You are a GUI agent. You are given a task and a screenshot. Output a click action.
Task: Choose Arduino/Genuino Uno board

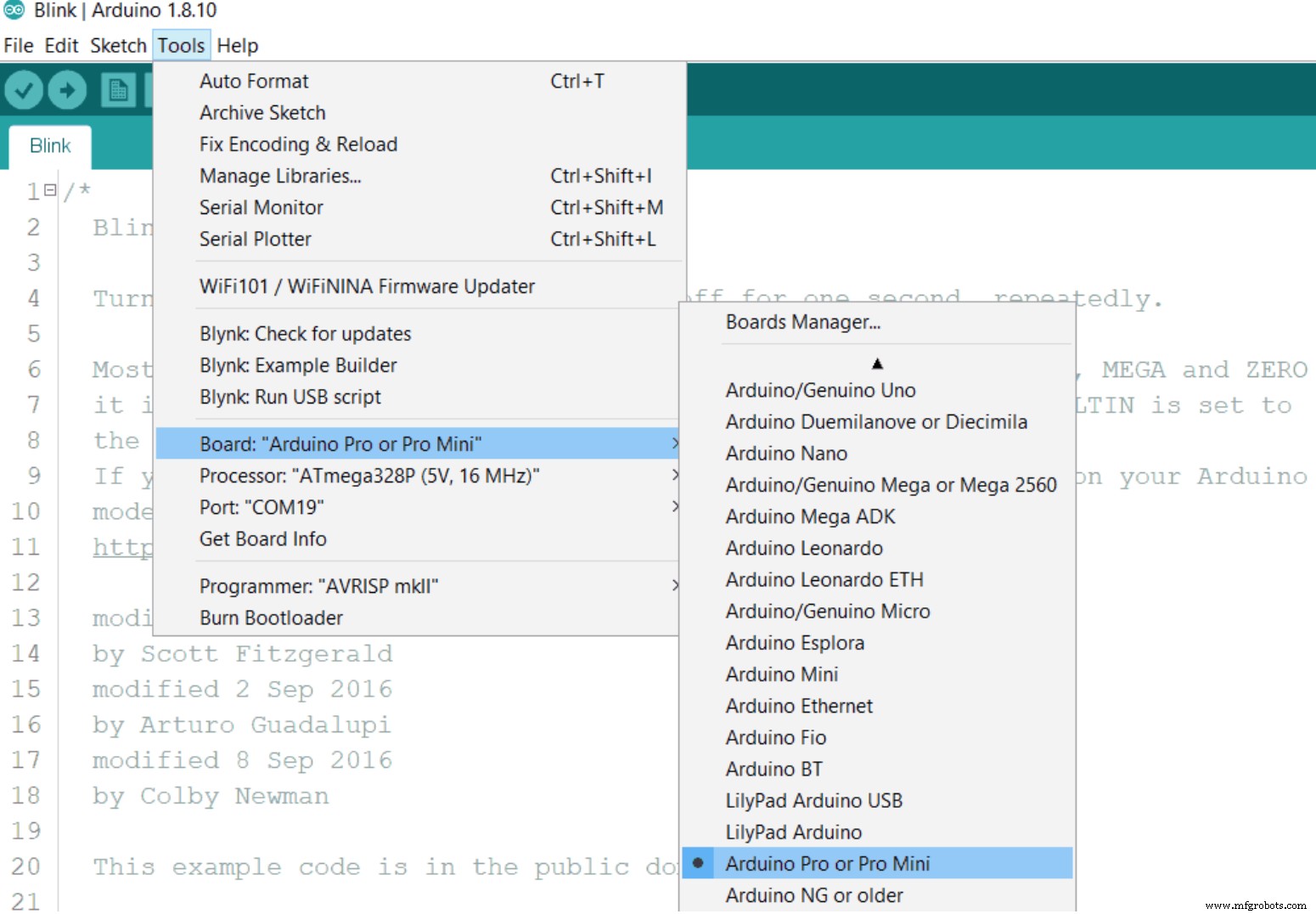tap(820, 391)
